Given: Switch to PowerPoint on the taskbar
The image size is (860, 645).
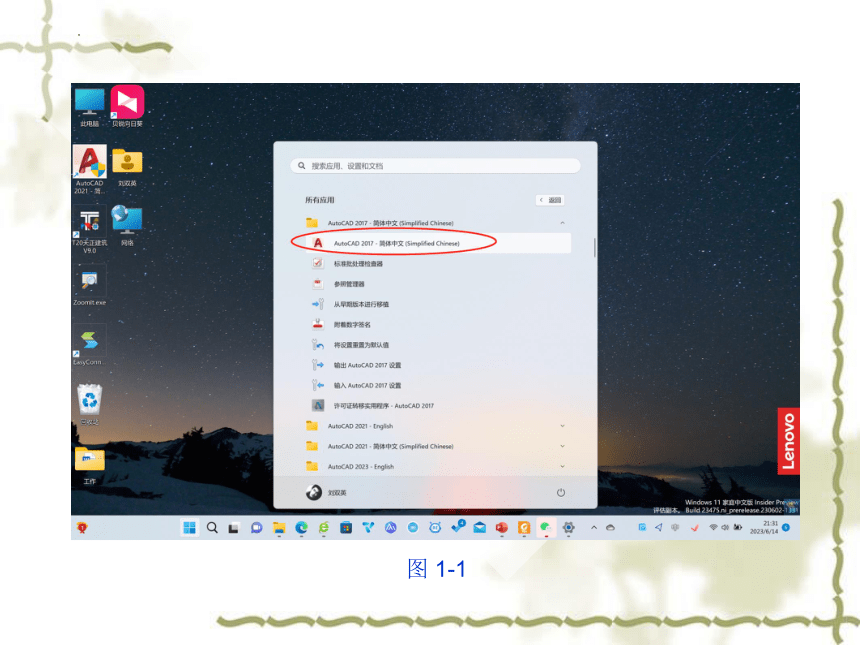Looking at the screenshot, I should click(x=501, y=528).
